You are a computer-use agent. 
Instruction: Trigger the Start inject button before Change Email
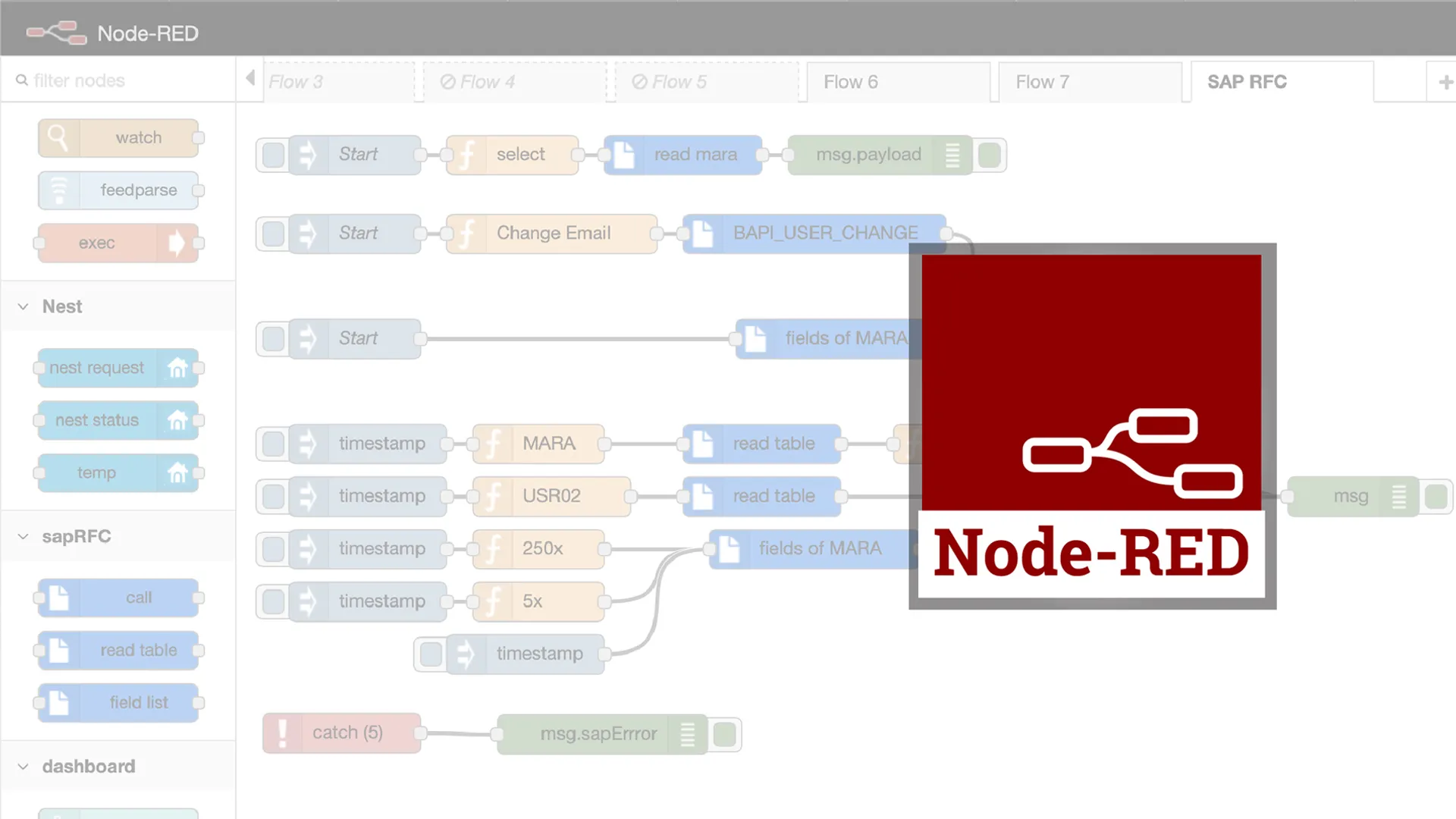click(273, 234)
